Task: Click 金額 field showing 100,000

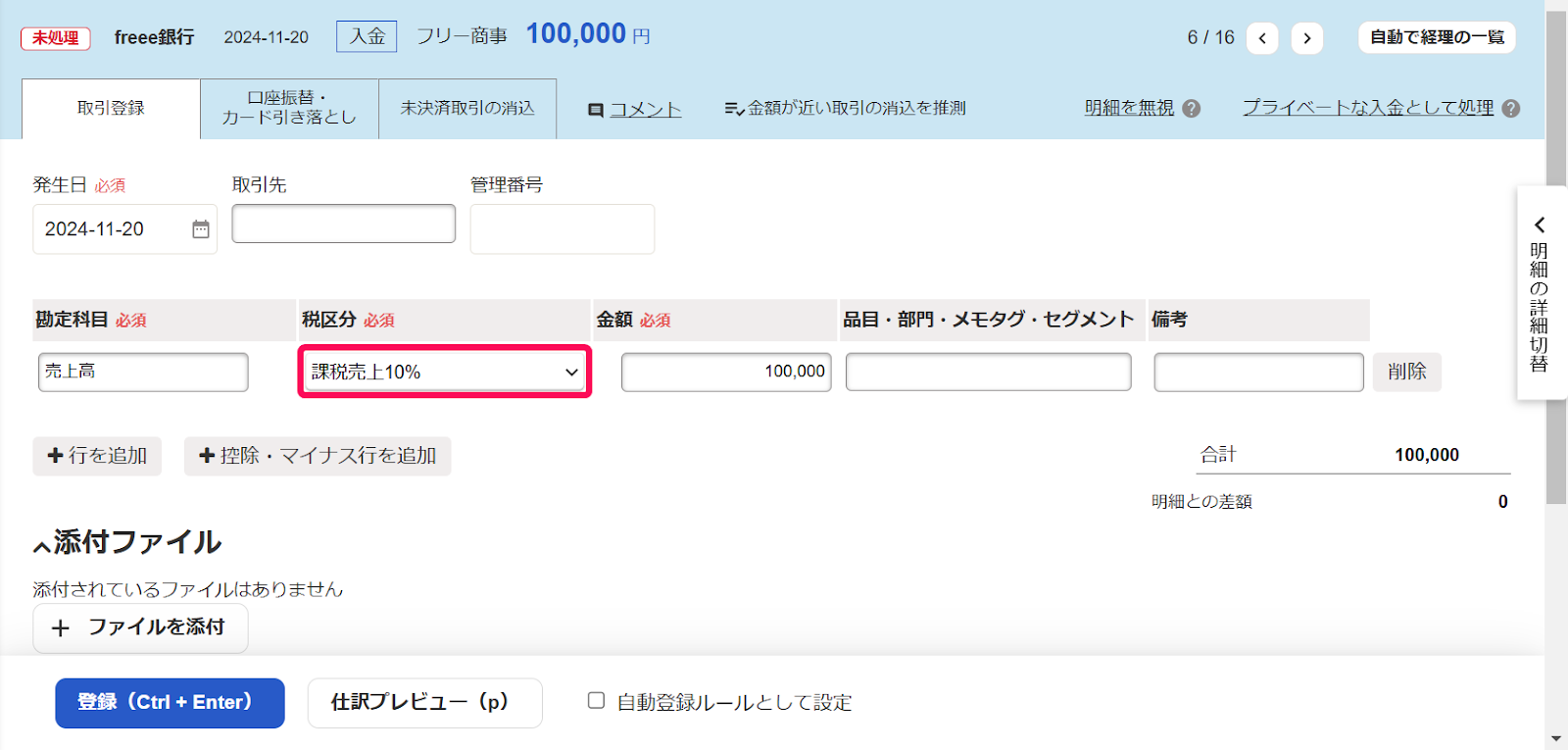Action: point(726,372)
